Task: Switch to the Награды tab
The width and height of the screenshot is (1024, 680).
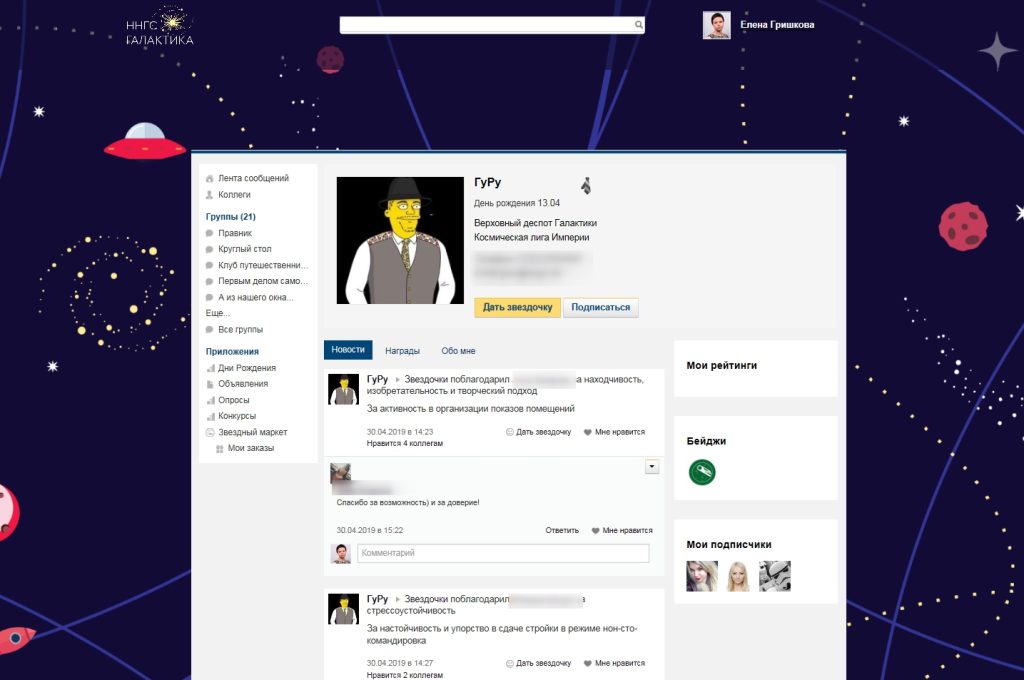Action: point(402,351)
